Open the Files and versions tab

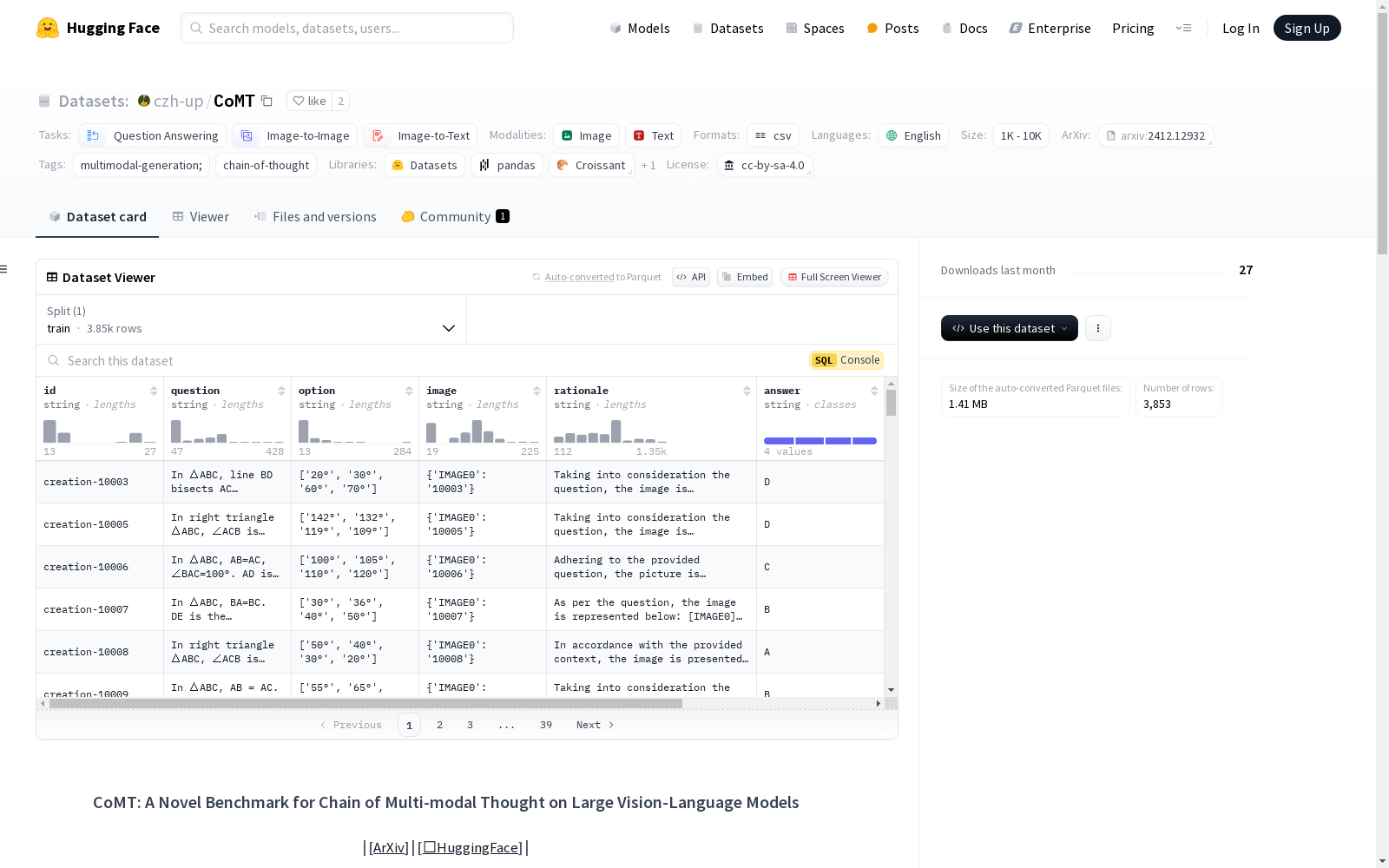pos(315,217)
